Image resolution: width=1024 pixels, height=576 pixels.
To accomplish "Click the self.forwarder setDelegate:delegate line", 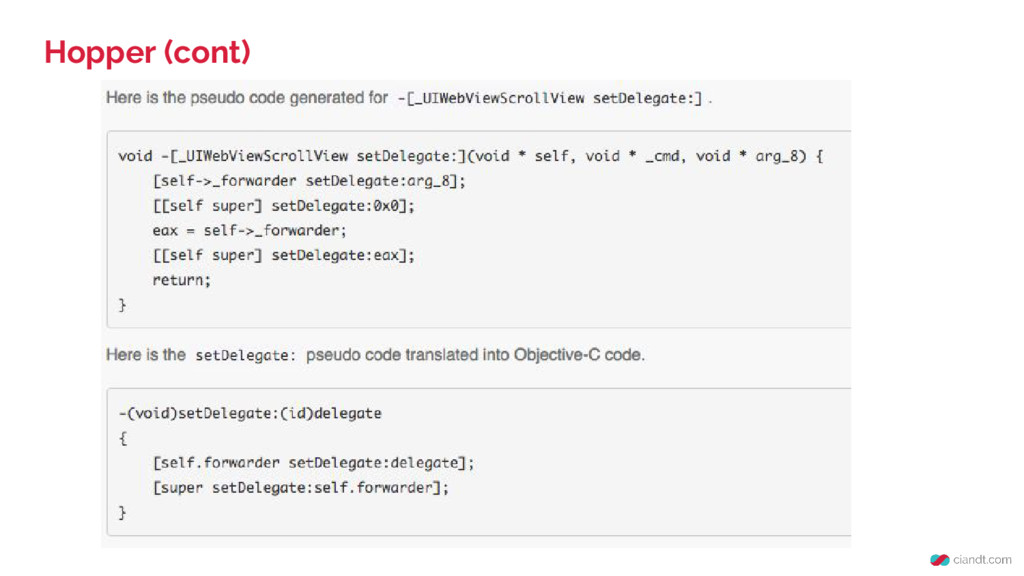I will (x=313, y=463).
